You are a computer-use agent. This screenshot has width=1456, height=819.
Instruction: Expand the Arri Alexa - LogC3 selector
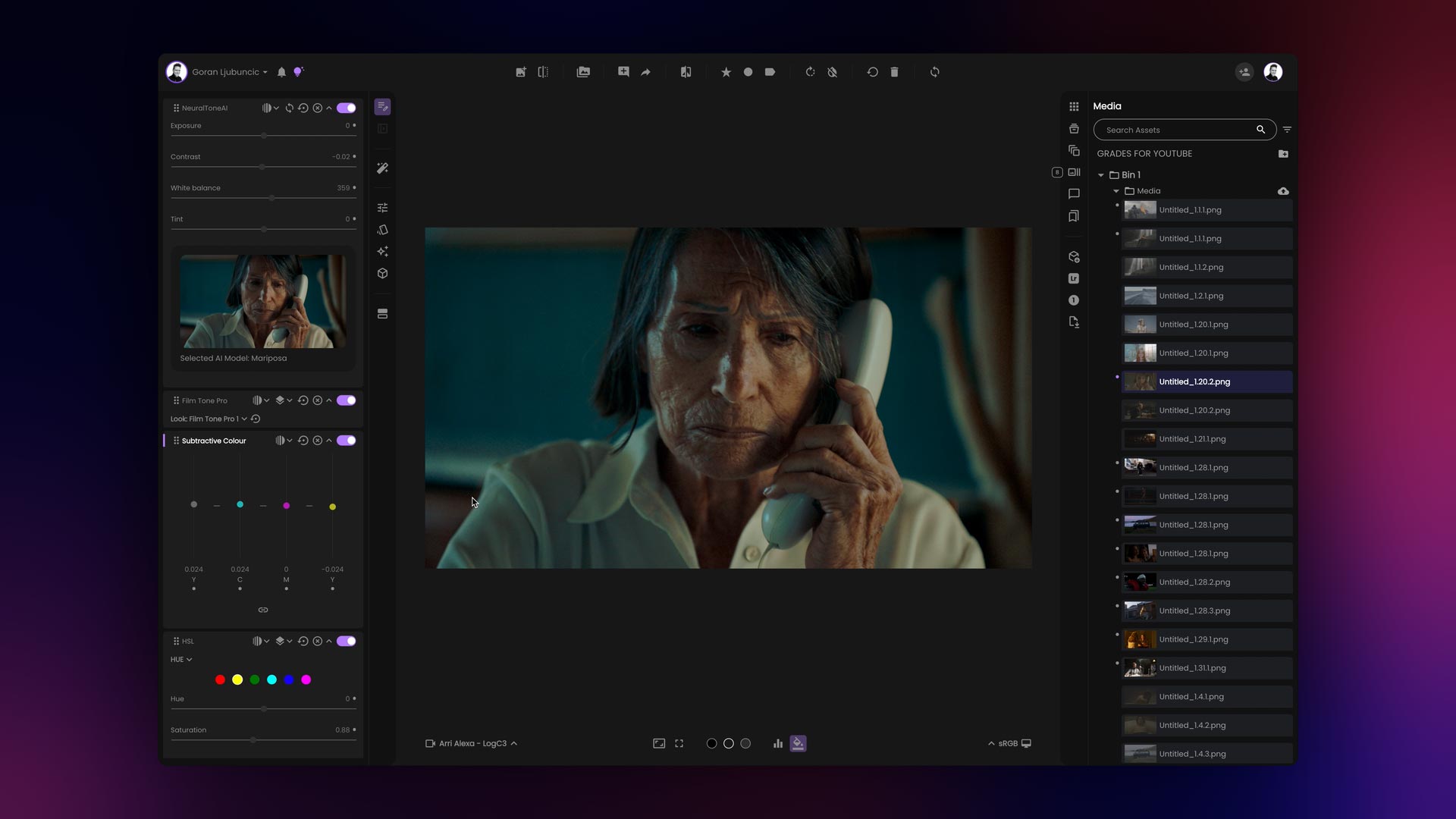coord(472,743)
